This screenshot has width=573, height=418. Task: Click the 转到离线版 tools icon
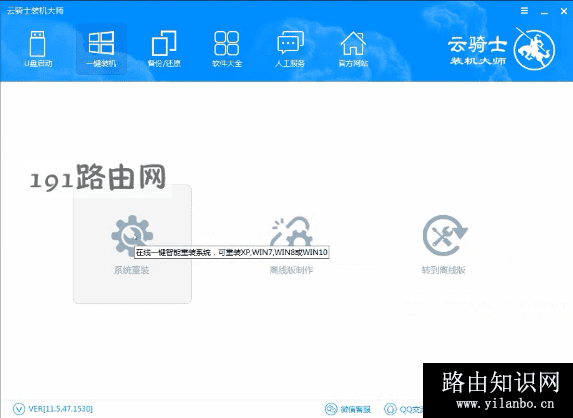[444, 235]
